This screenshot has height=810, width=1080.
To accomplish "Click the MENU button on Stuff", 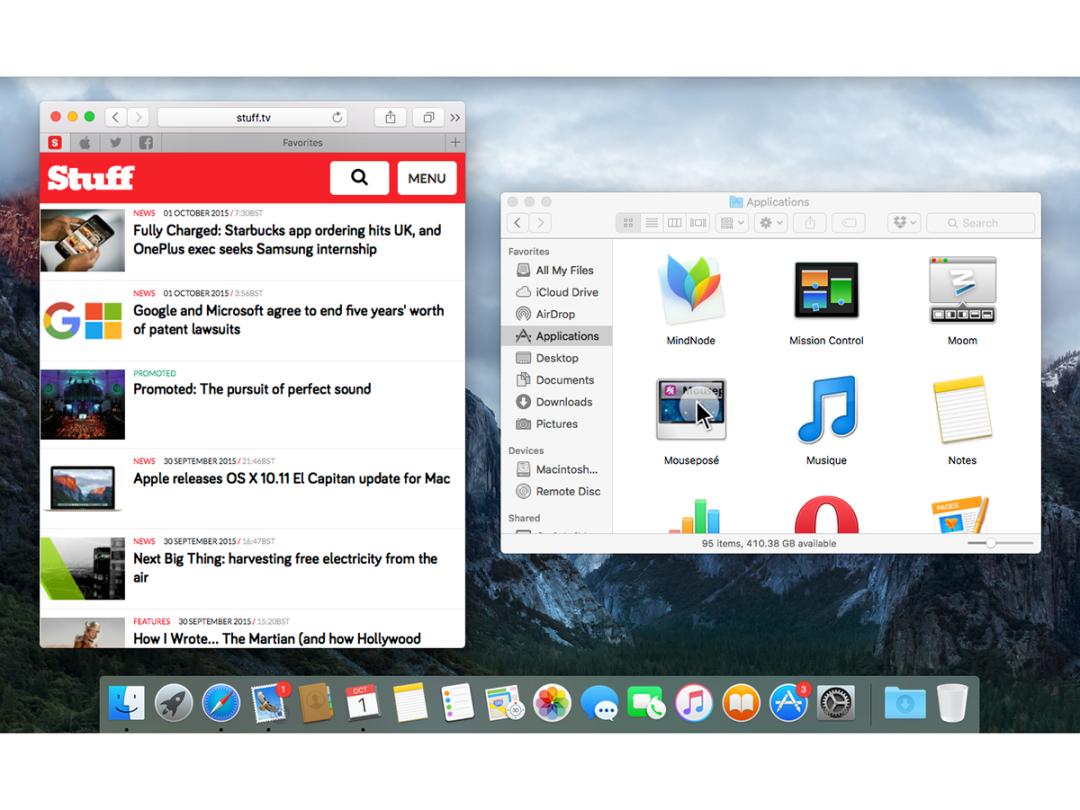I will tap(427, 178).
